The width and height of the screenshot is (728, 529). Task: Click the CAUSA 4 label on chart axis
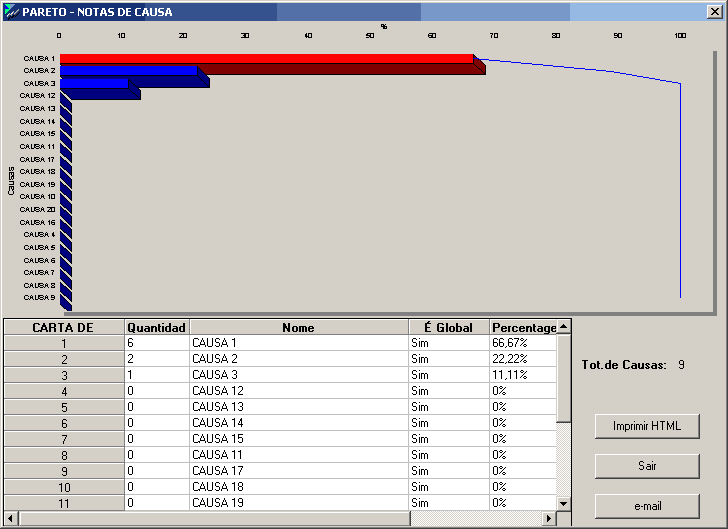pyautogui.click(x=39, y=235)
